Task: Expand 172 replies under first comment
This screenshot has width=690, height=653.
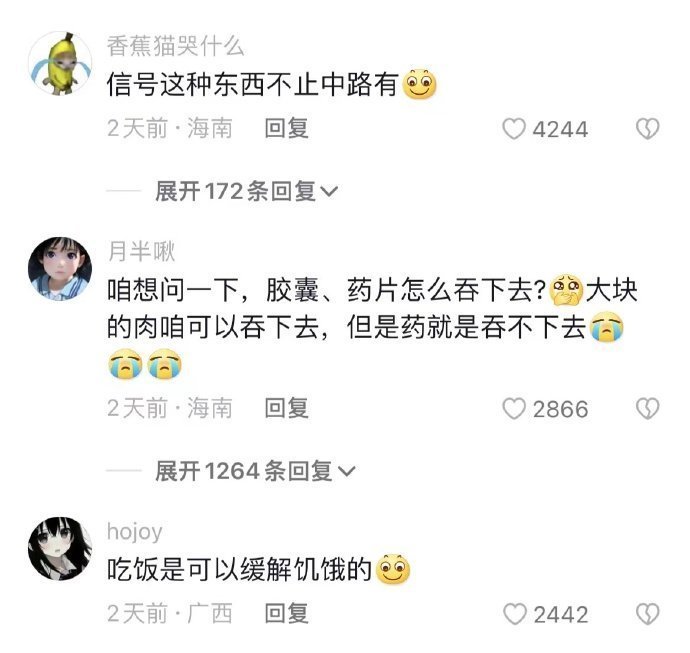Action: pos(246,191)
